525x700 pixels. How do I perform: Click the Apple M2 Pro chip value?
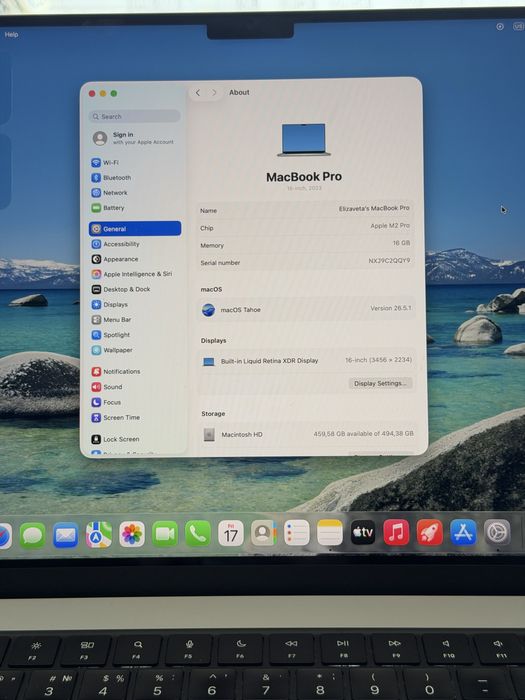click(390, 226)
